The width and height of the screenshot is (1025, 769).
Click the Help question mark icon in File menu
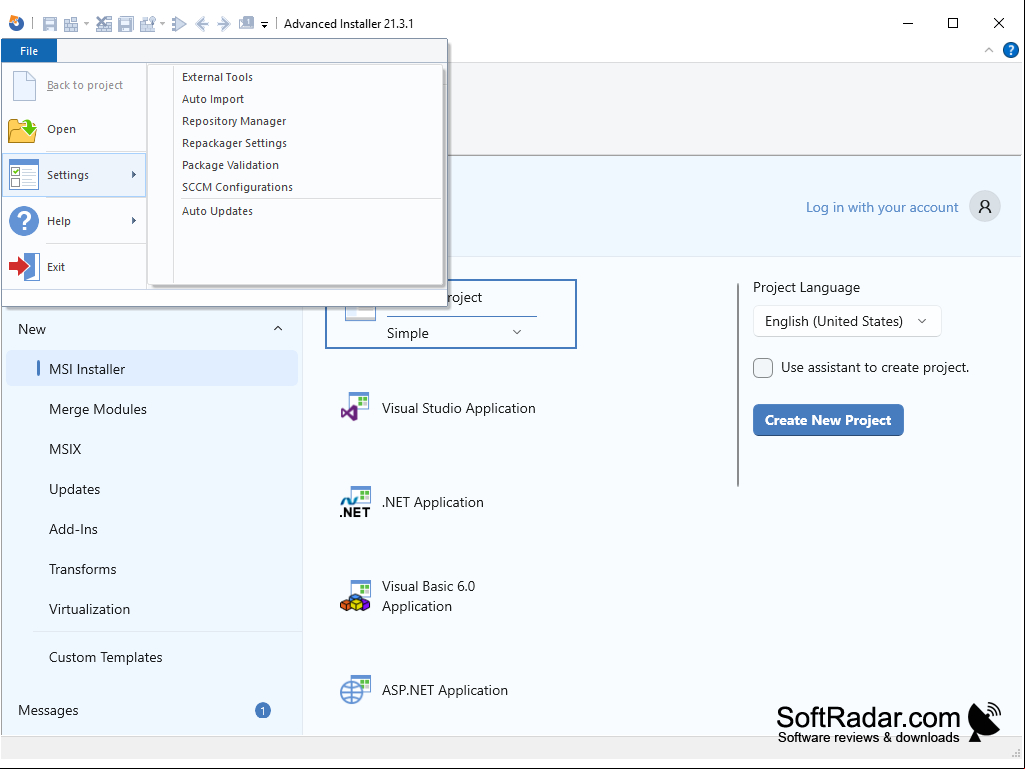point(24,221)
